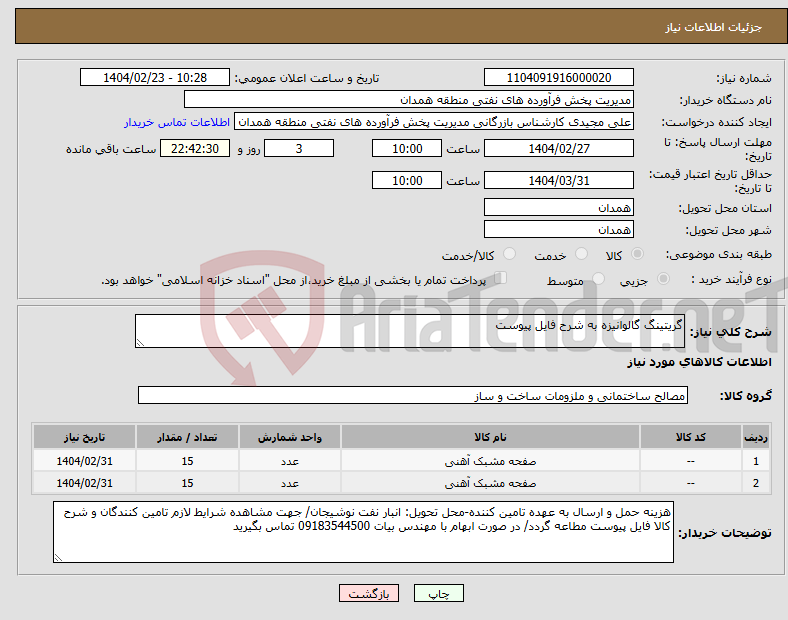Click unit عدد in row 1
This screenshot has width=788, height=620.
[x=290, y=461]
